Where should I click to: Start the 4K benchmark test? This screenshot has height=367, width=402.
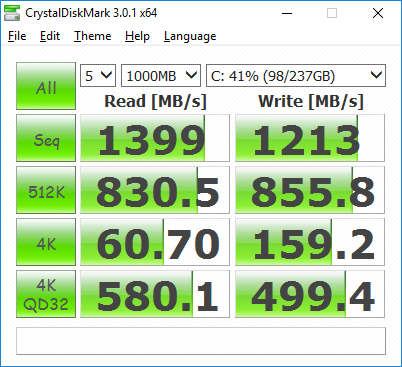pos(46,242)
